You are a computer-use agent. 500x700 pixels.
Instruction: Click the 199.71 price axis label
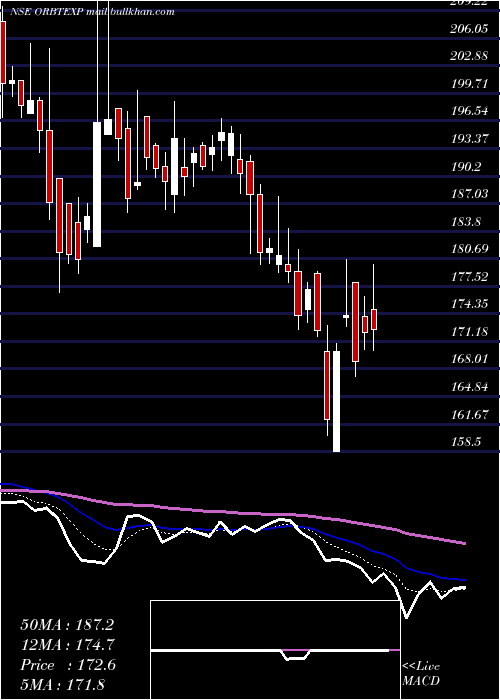[470, 83]
